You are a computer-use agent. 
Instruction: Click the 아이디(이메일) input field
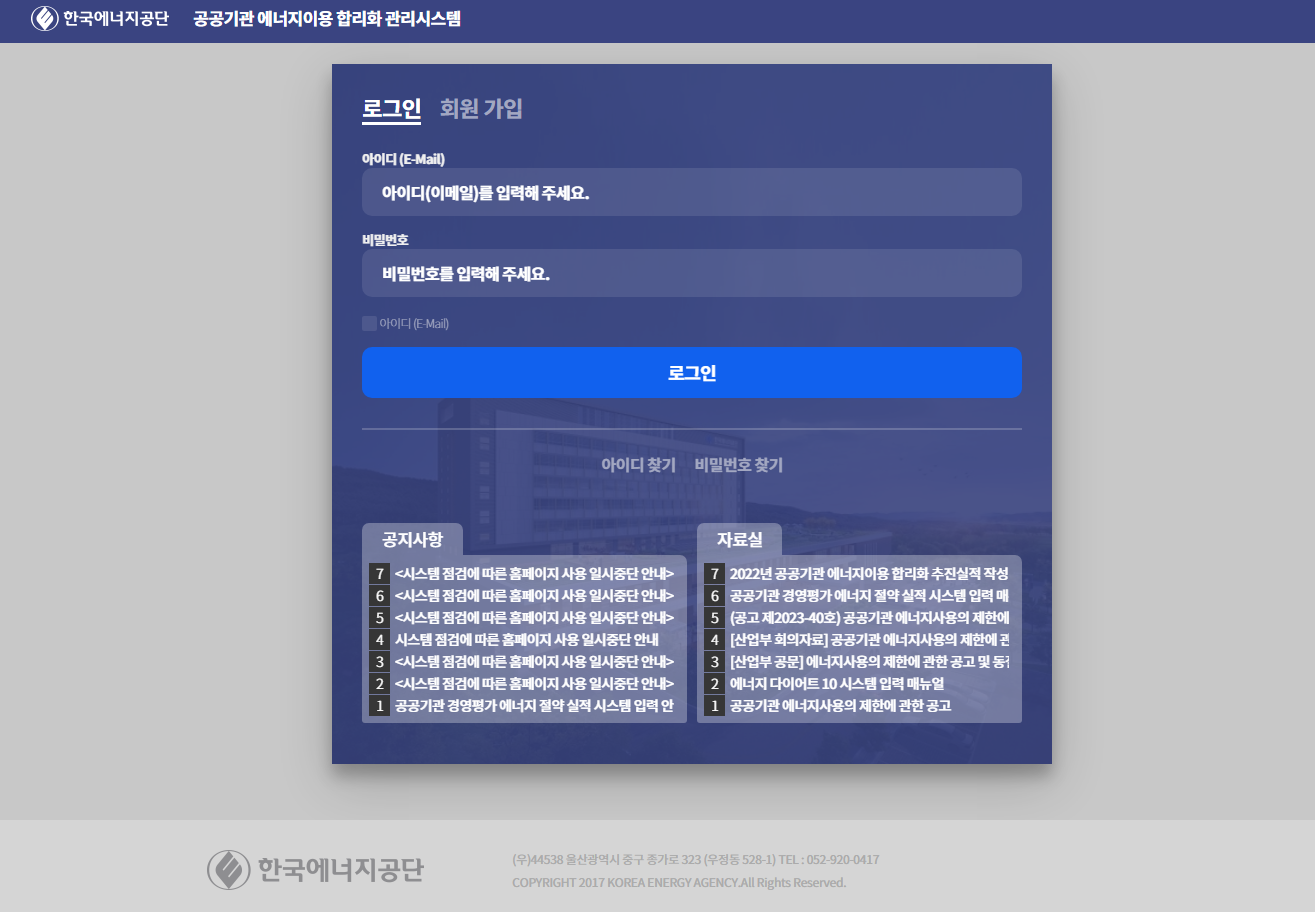tap(691, 192)
